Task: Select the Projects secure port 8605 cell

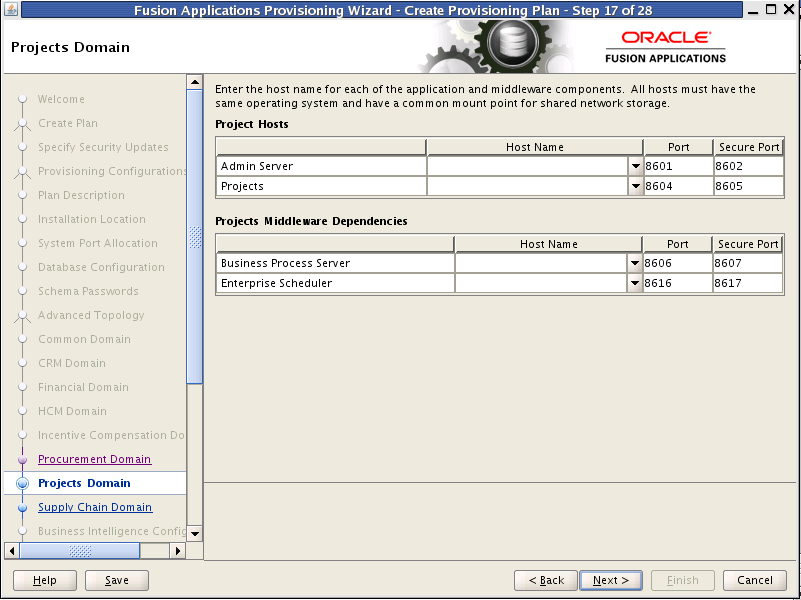Action: pyautogui.click(x=748, y=186)
